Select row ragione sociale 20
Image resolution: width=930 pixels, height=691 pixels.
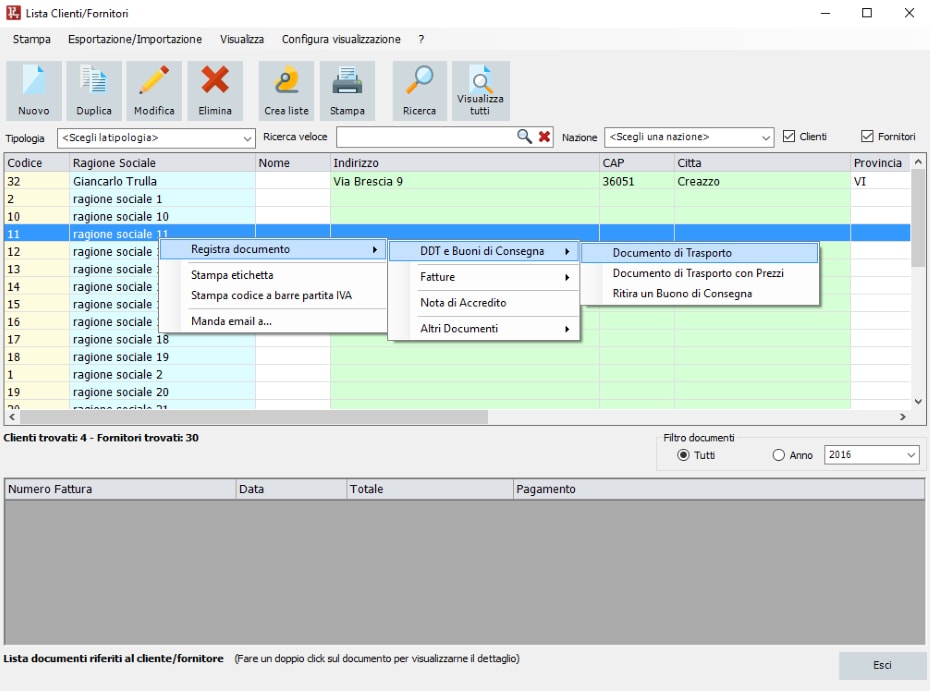pos(457,392)
